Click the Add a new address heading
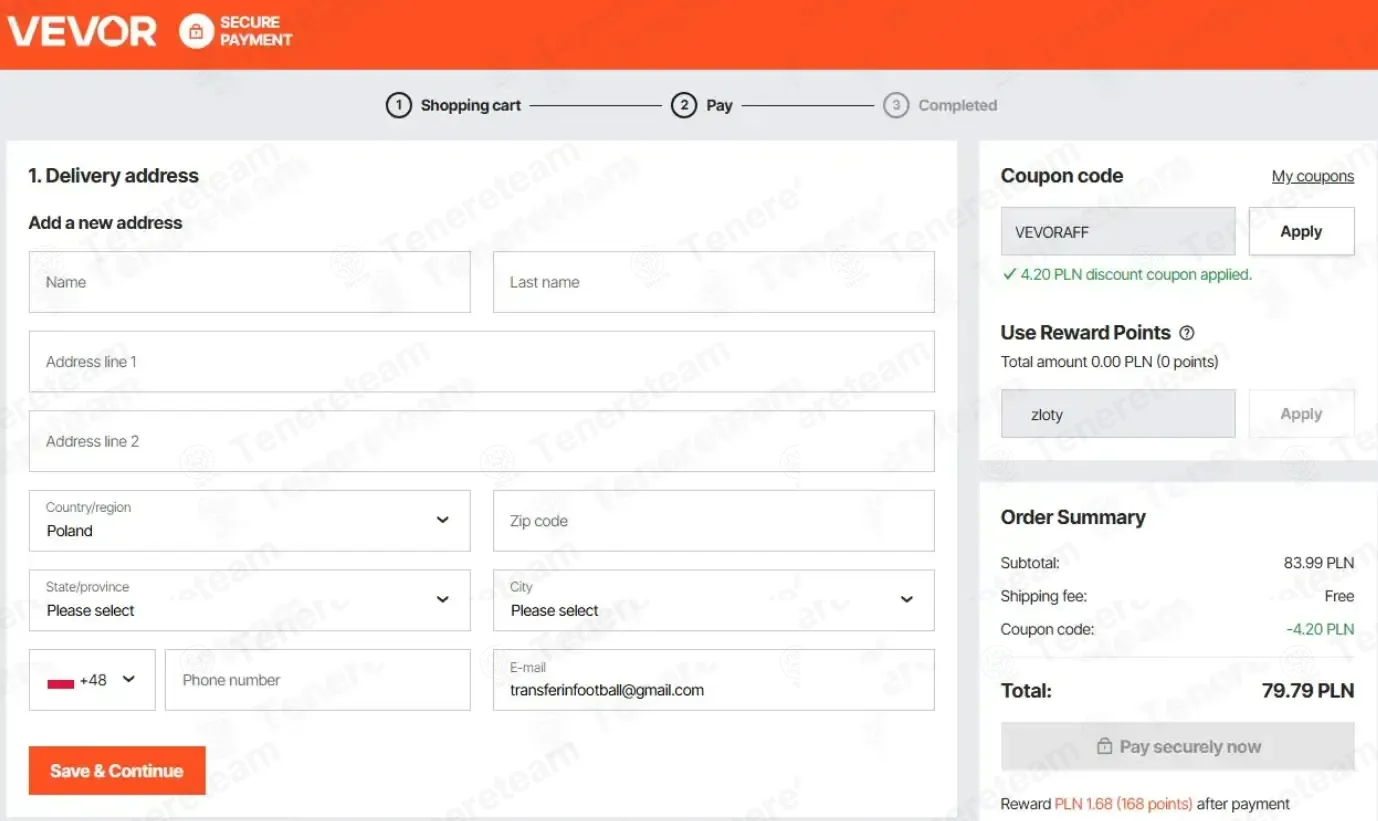This screenshot has width=1378, height=821. point(105,223)
